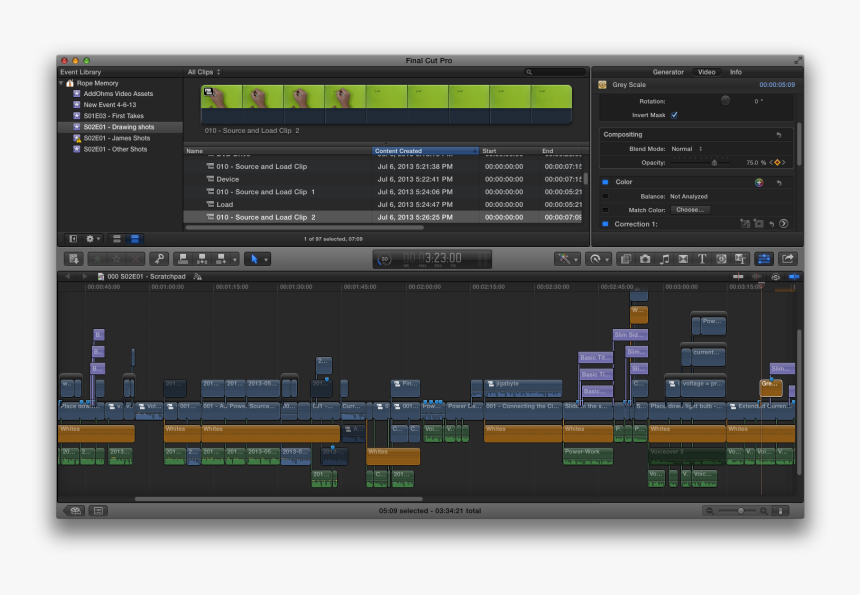Reset Color section with its arrow icon
This screenshot has width=860, height=595.
pyautogui.click(x=779, y=183)
